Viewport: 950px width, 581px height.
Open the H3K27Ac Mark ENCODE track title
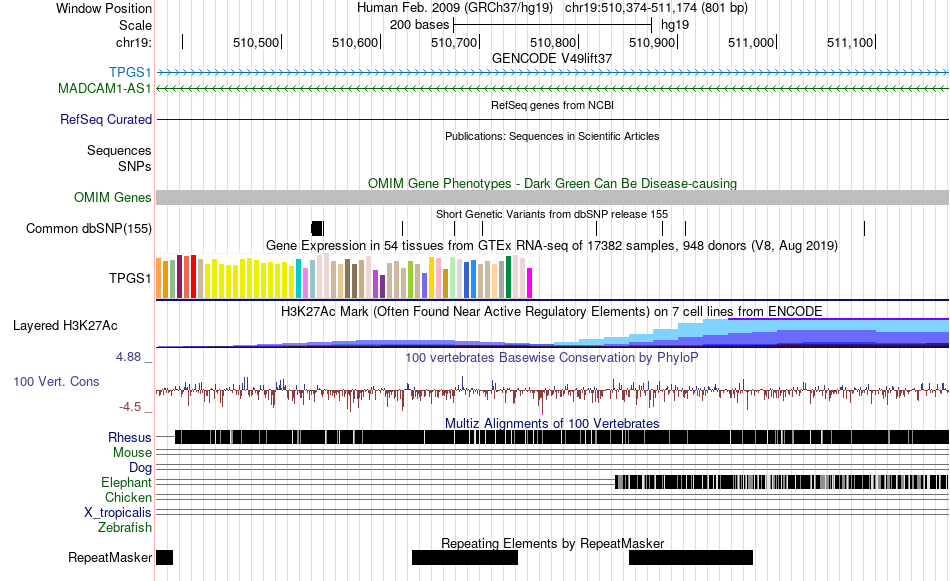click(552, 311)
